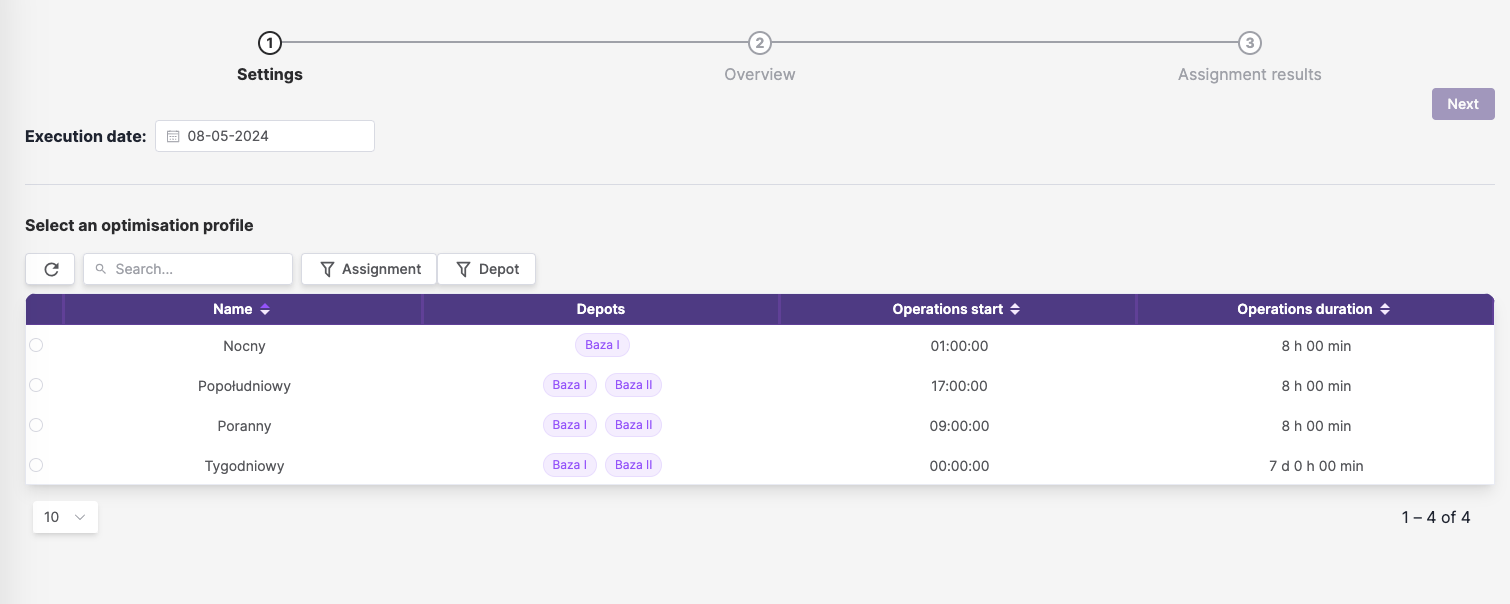The width and height of the screenshot is (1510, 604).
Task: Go to the Settings step label
Action: [270, 75]
